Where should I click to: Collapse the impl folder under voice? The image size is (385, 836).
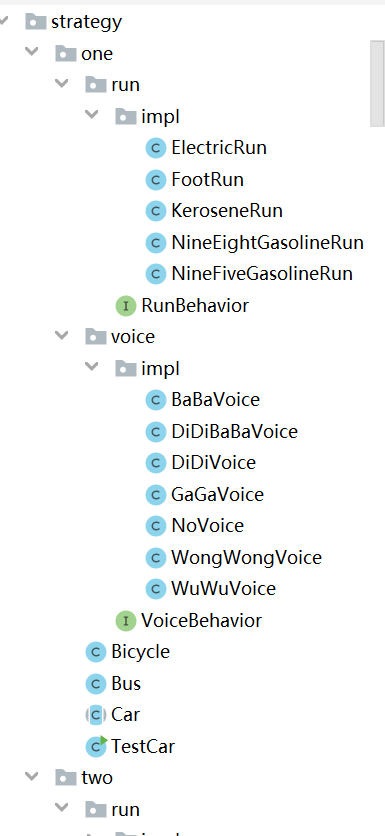pyautogui.click(x=92, y=367)
